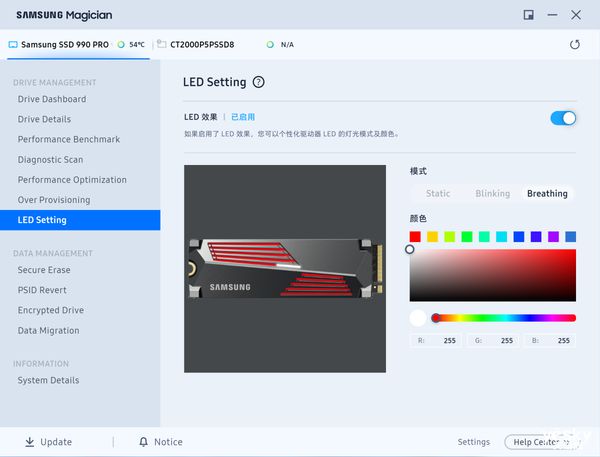Go to Performance Benchmark
The width and height of the screenshot is (600, 457).
(69, 139)
